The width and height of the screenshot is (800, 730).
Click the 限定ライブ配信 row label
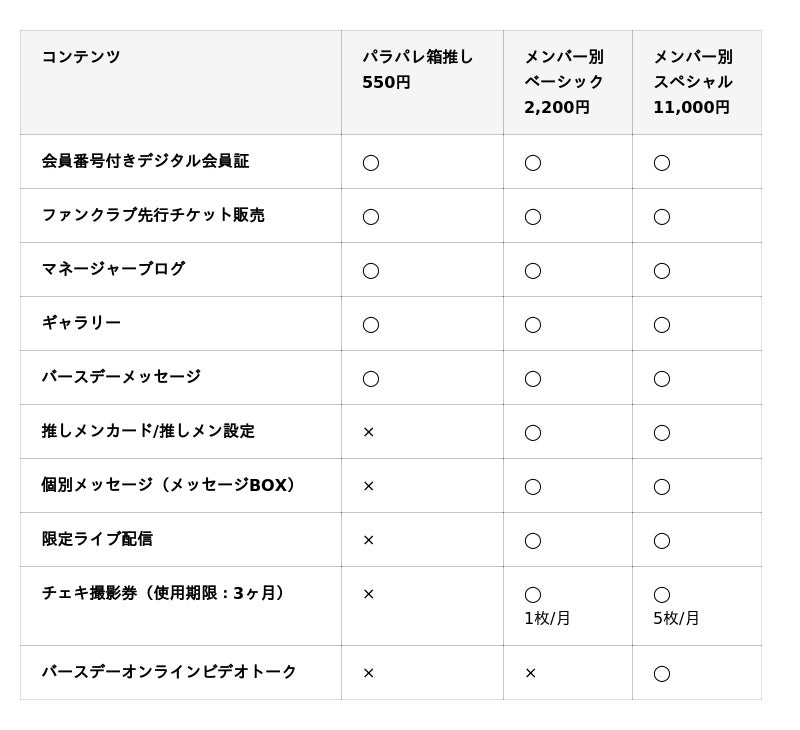97,539
